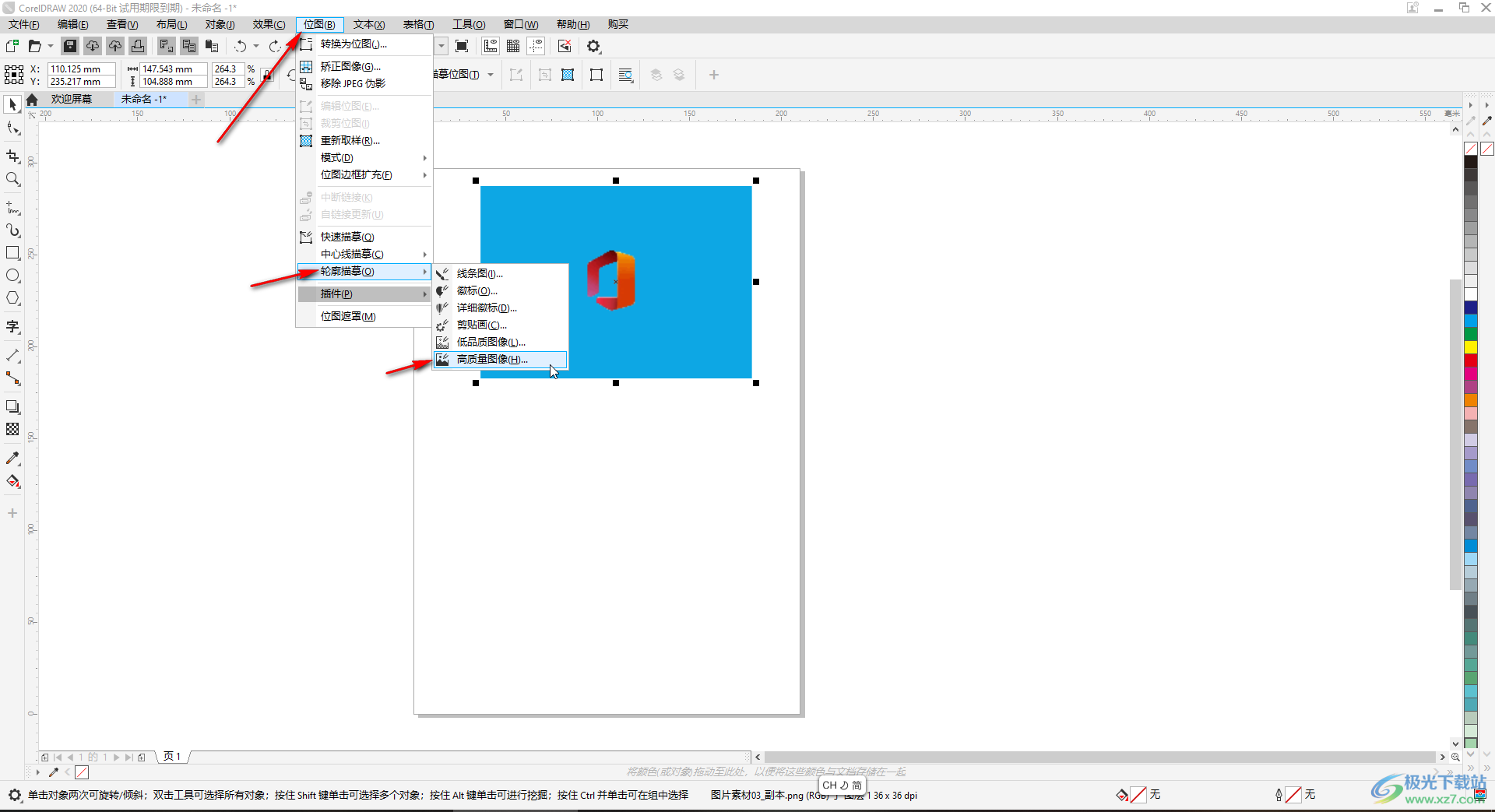Pick the red swatch in the palette
The image size is (1495, 812).
click(x=1471, y=360)
